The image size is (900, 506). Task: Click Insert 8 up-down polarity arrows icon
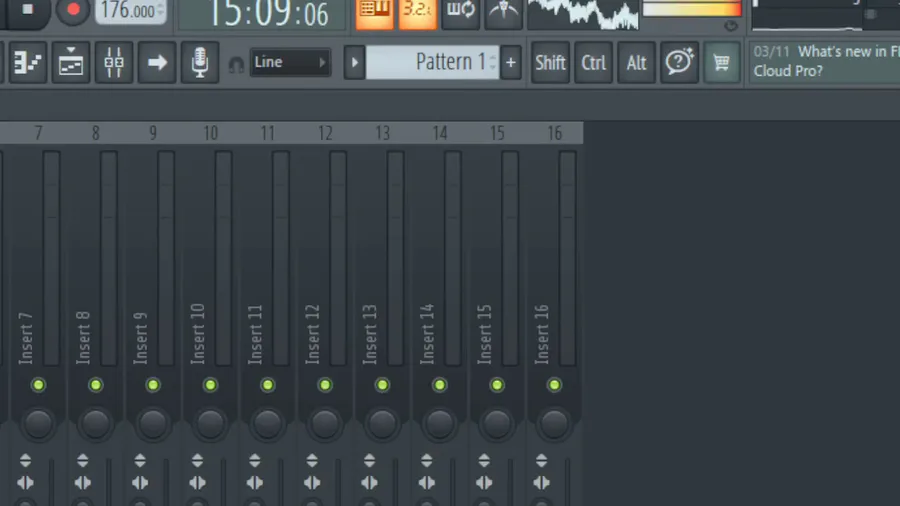(x=83, y=460)
